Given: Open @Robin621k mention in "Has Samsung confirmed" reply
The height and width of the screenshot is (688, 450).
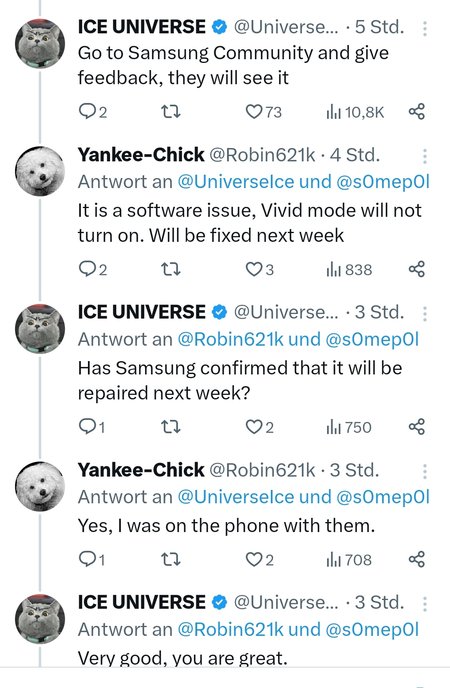Looking at the screenshot, I should click(x=230, y=339).
